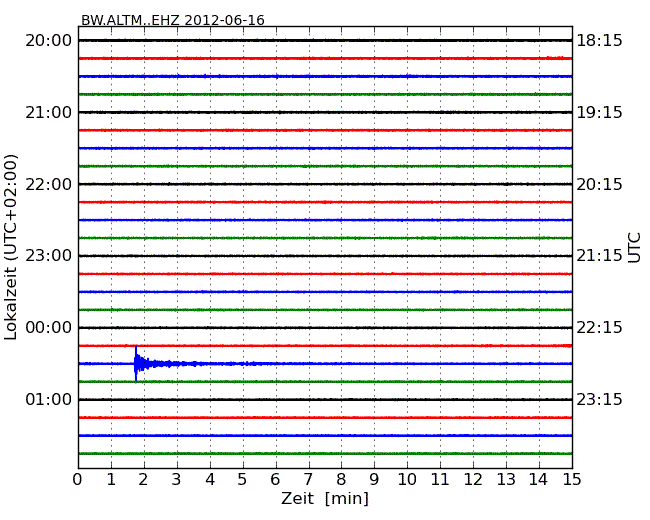This screenshot has height=520, width=650.
Task: Click the 22:00 local time label
Action: 49,184
